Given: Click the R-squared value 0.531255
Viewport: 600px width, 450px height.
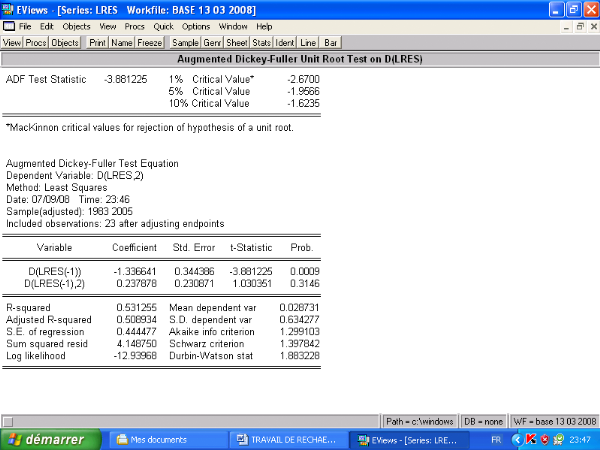Looking at the screenshot, I should pos(137,308).
